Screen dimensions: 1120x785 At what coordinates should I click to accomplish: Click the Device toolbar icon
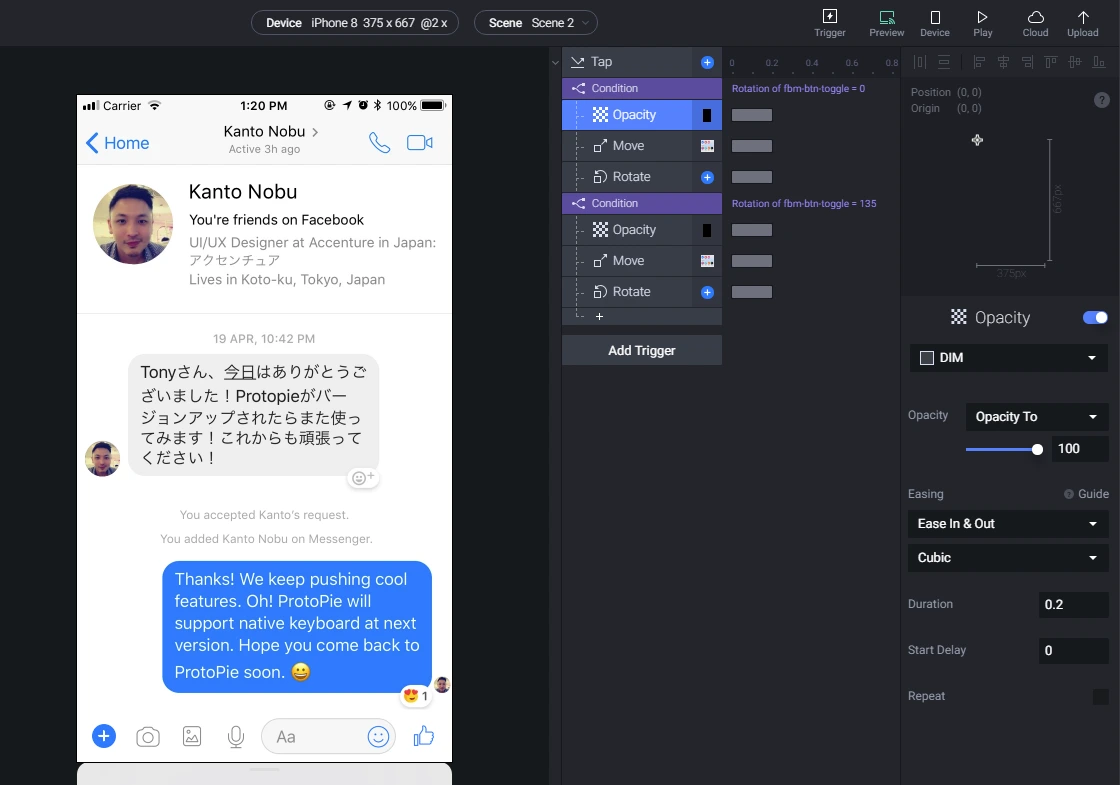(934, 23)
